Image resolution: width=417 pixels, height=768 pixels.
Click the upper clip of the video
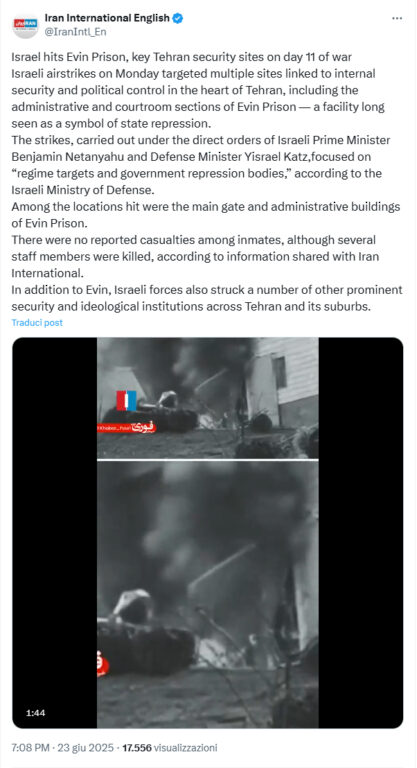tap(207, 398)
